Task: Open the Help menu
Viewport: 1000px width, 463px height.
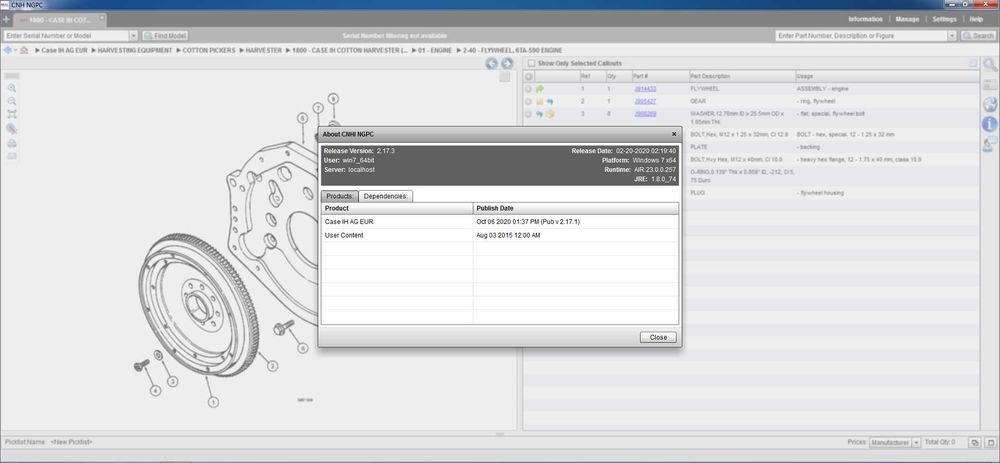Action: pos(976,19)
